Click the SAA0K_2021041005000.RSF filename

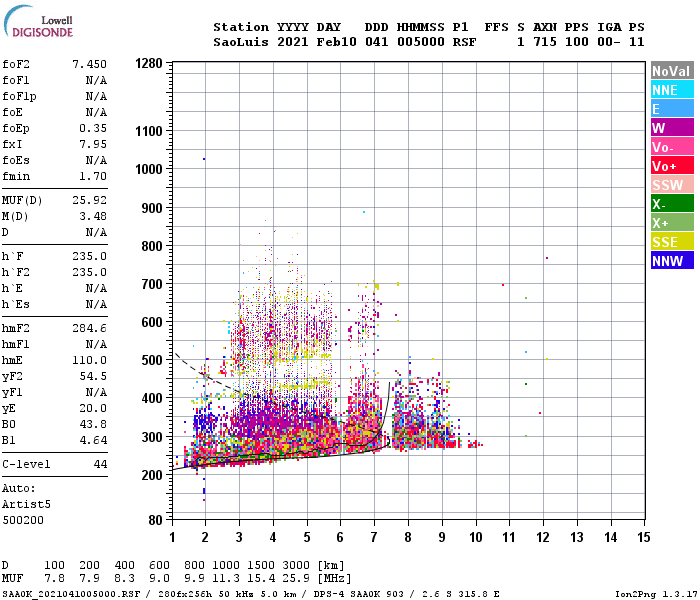[x=71, y=594]
